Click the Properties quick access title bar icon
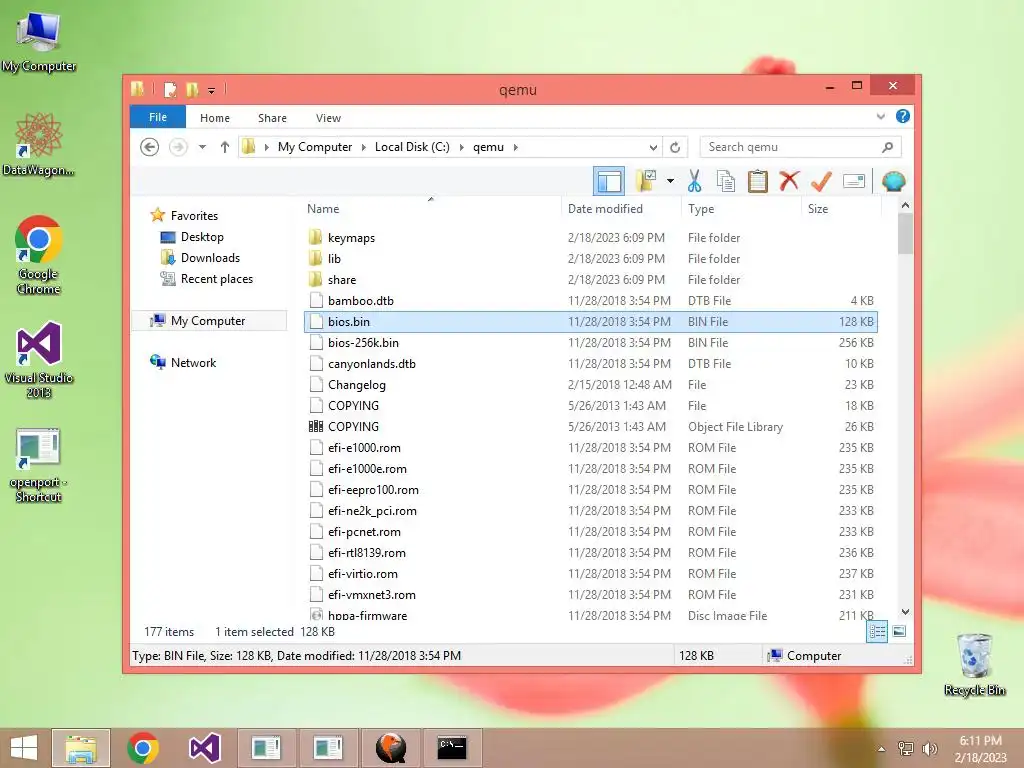This screenshot has height=768, width=1024. point(170,89)
